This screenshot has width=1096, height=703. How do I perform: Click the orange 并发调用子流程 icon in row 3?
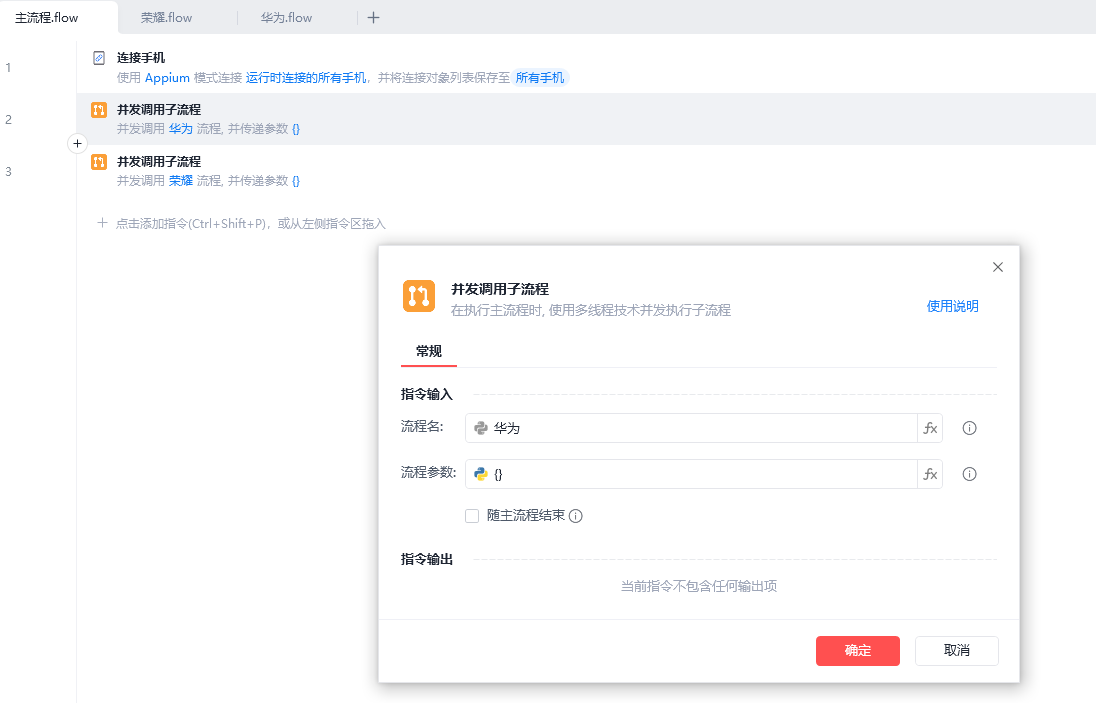99,162
